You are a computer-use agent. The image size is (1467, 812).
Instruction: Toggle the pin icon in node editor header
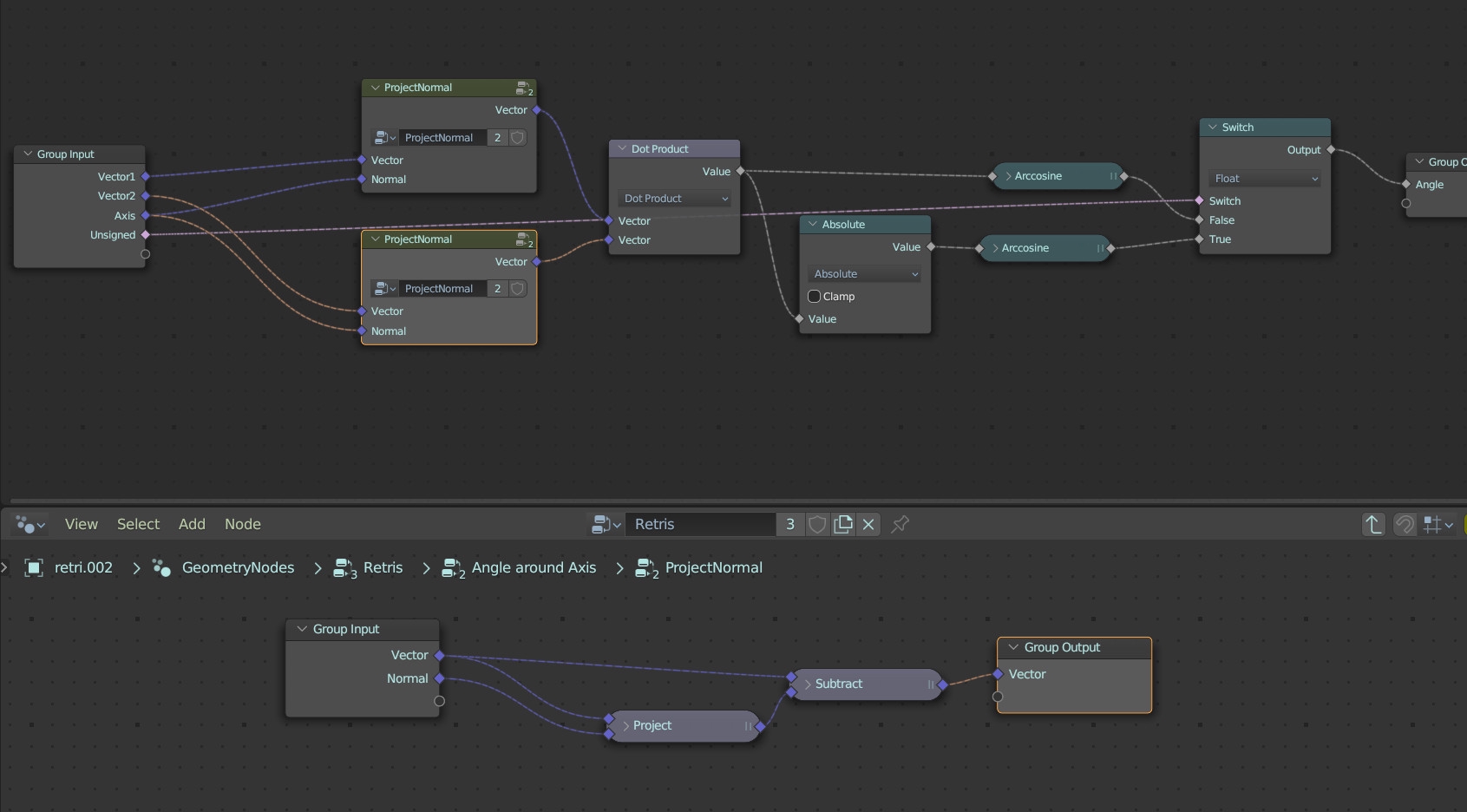(x=901, y=524)
